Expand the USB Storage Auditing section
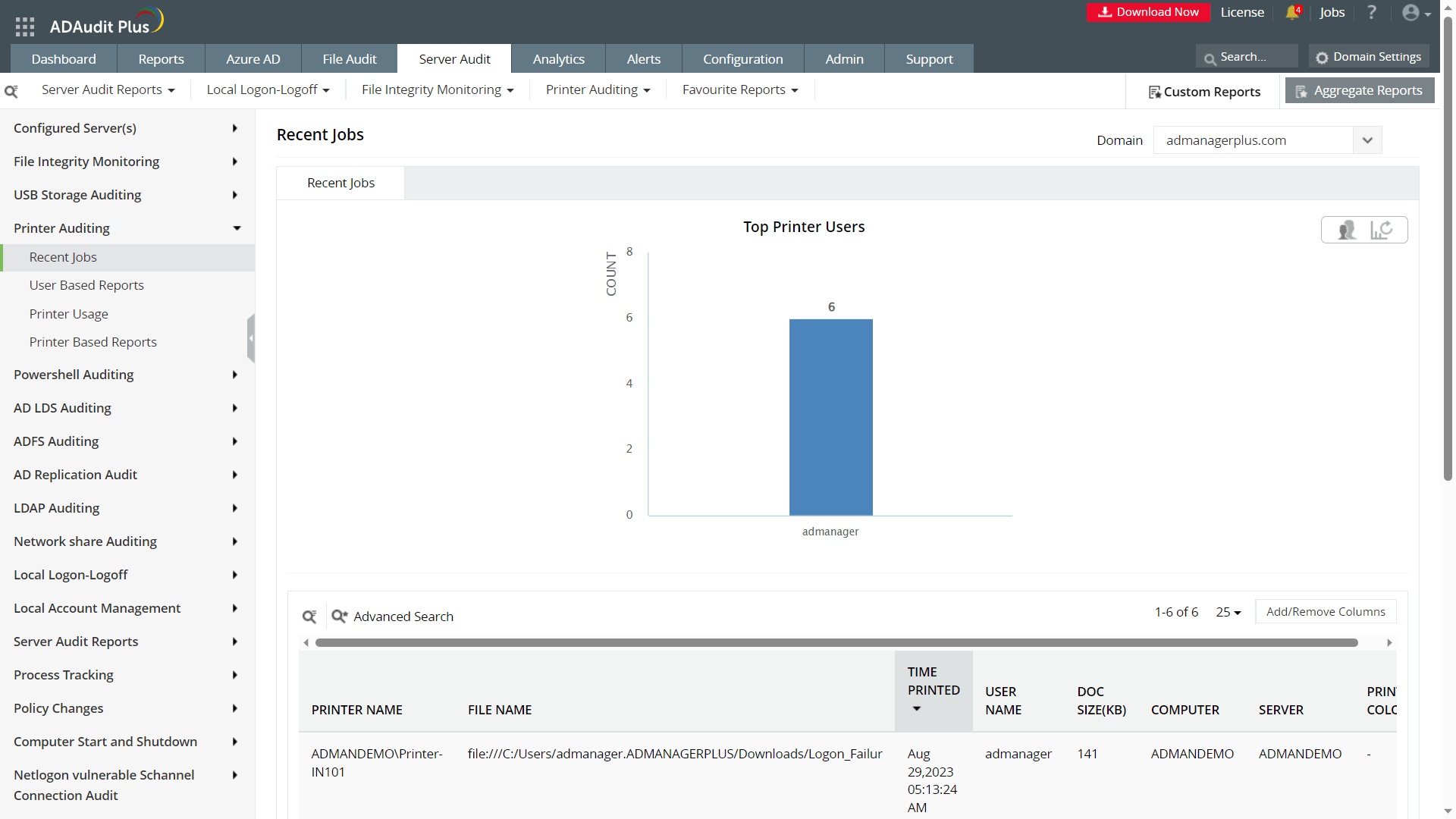 tap(235, 195)
